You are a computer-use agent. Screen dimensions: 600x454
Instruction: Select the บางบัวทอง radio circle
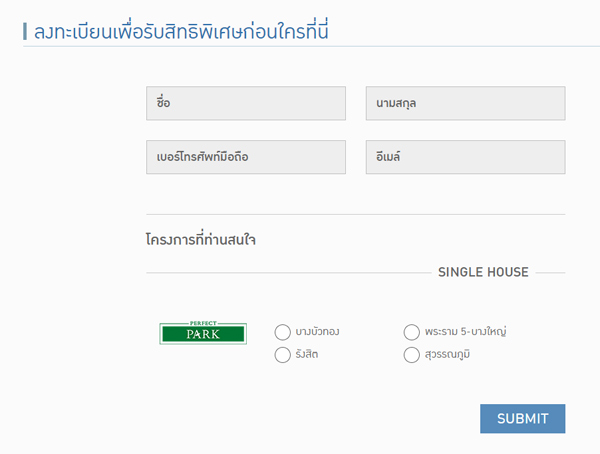click(x=282, y=332)
